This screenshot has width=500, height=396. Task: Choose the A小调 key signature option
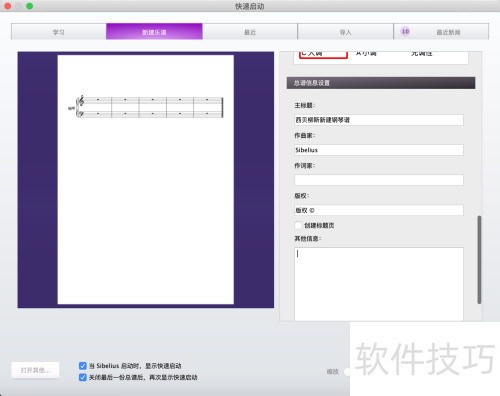tap(366, 53)
